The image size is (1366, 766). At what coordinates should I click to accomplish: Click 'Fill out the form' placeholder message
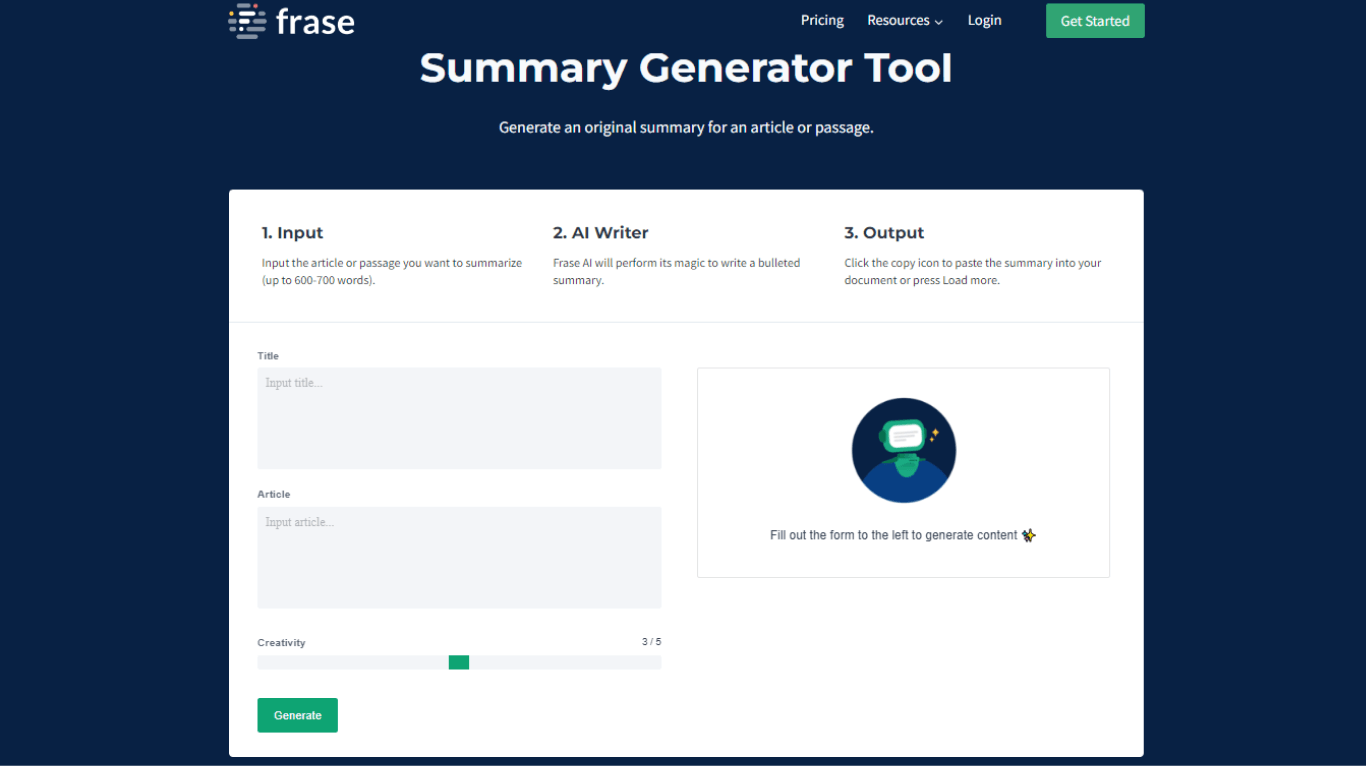coord(903,535)
